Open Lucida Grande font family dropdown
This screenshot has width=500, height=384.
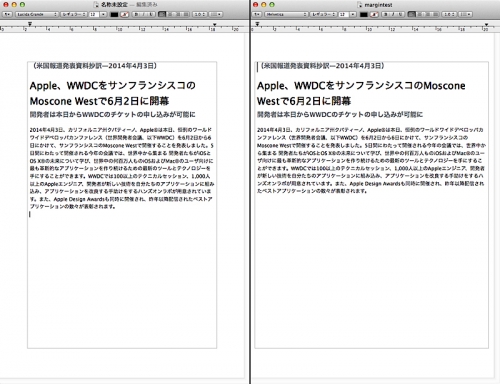pyautogui.click(x=37, y=14)
